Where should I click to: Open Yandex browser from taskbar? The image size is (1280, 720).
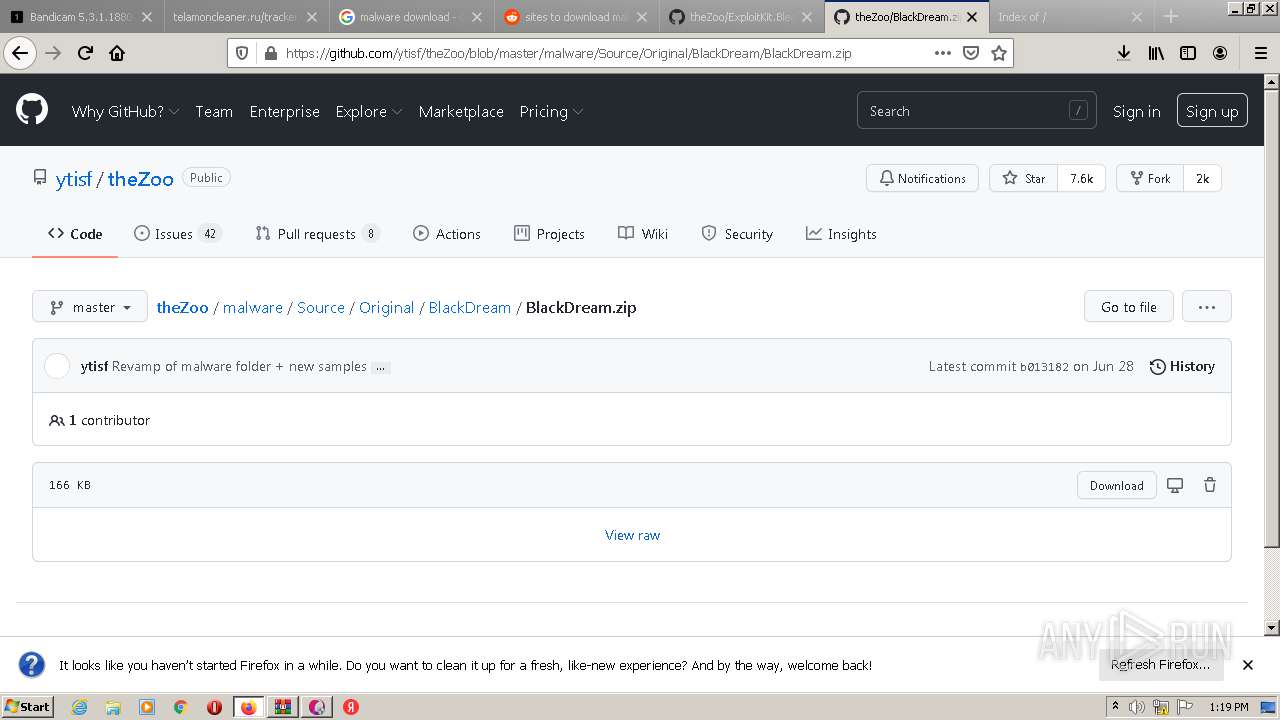351,707
